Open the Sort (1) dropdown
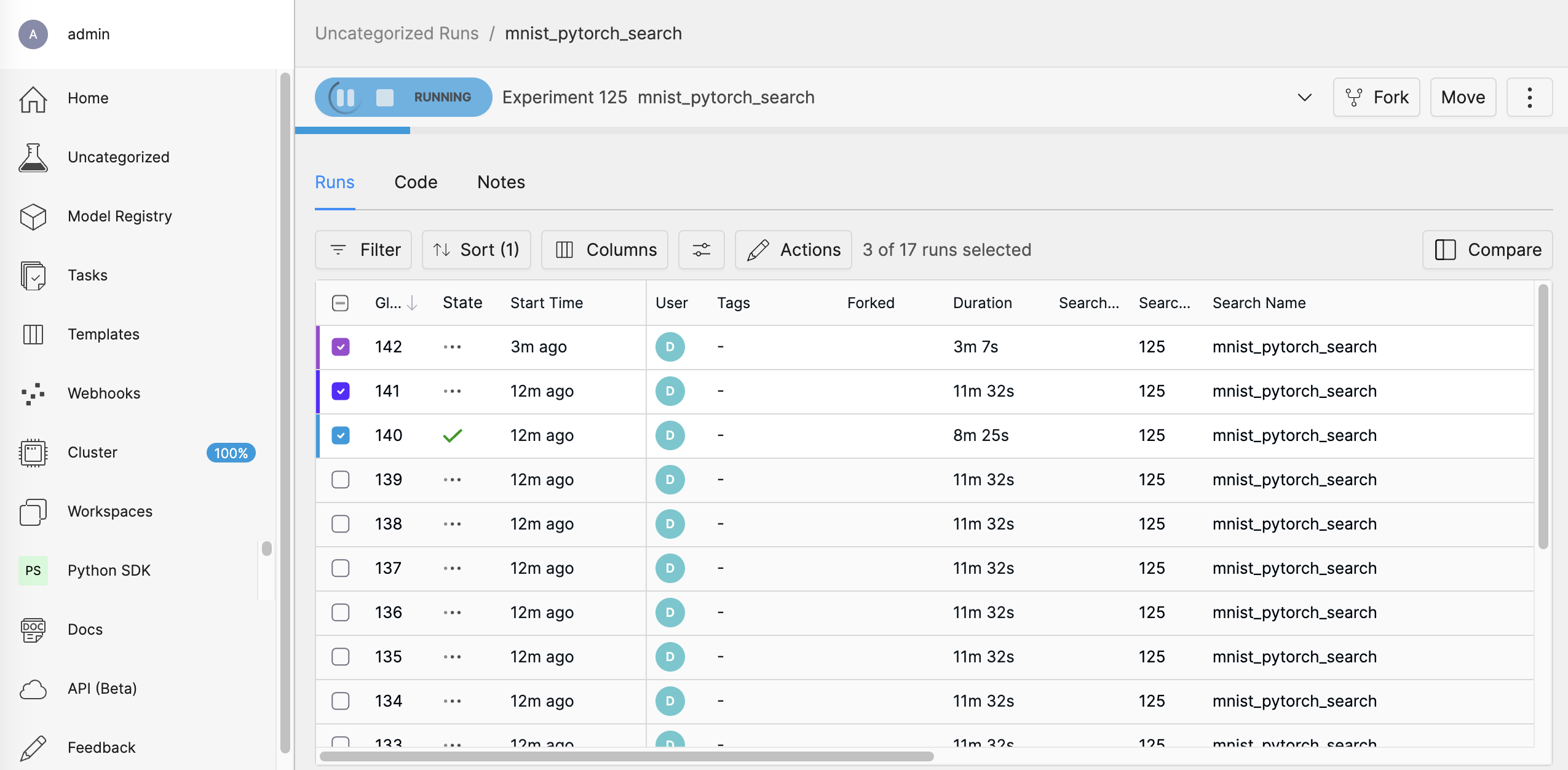1568x770 pixels. [477, 250]
